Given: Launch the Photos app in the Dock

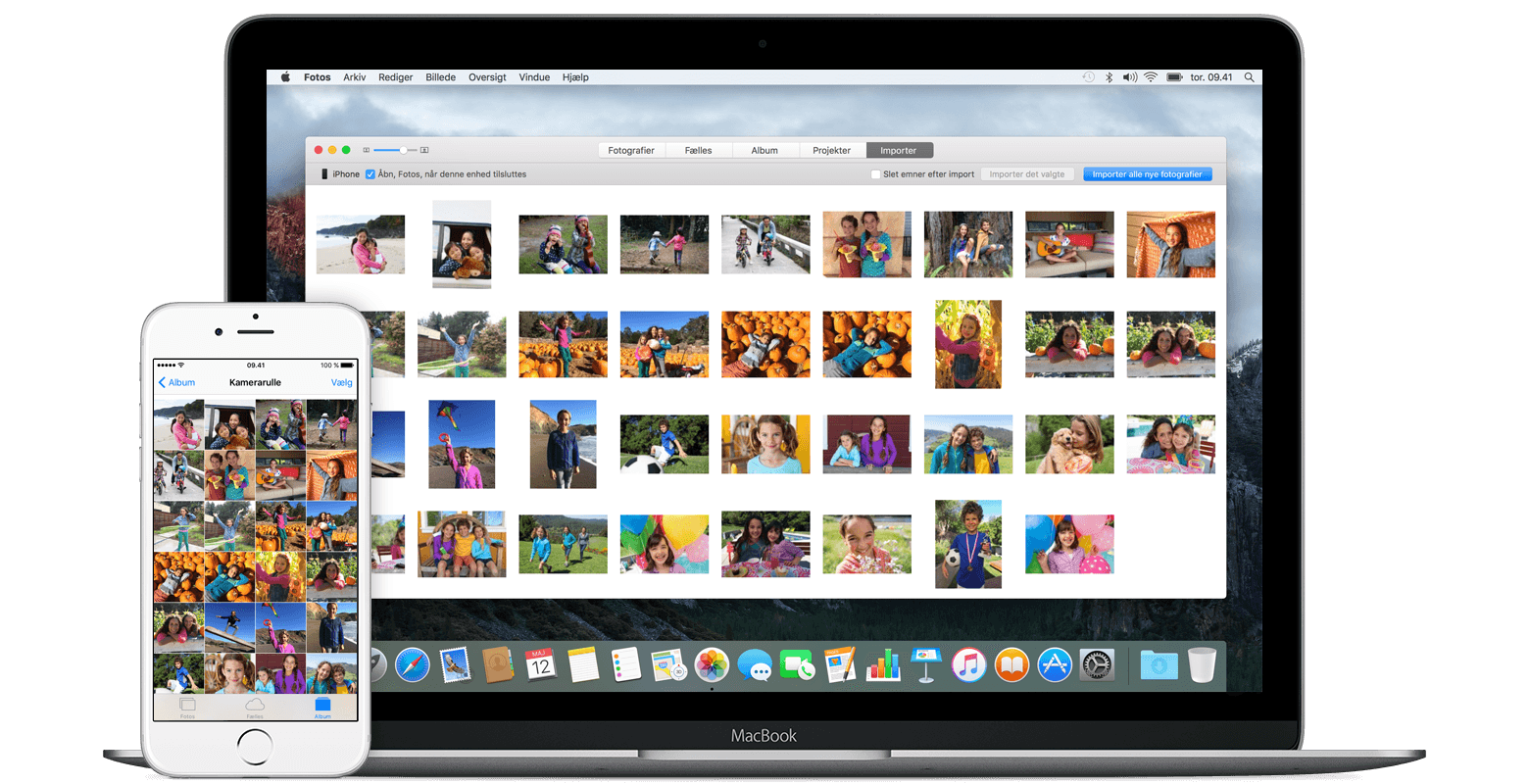Looking at the screenshot, I should (x=712, y=665).
